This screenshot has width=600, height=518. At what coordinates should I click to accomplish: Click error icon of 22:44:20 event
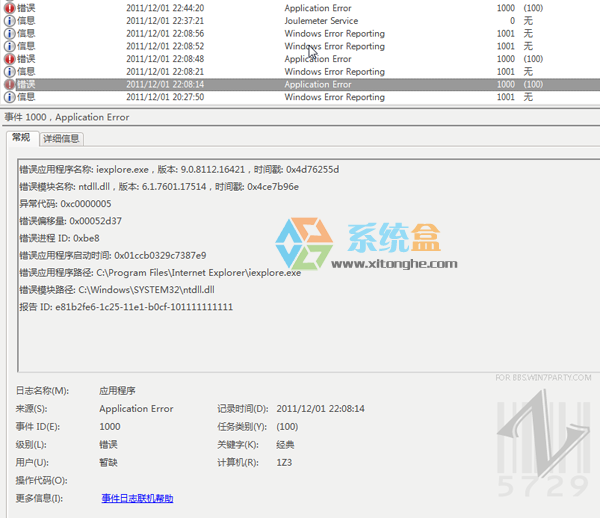pyautogui.click(x=10, y=8)
